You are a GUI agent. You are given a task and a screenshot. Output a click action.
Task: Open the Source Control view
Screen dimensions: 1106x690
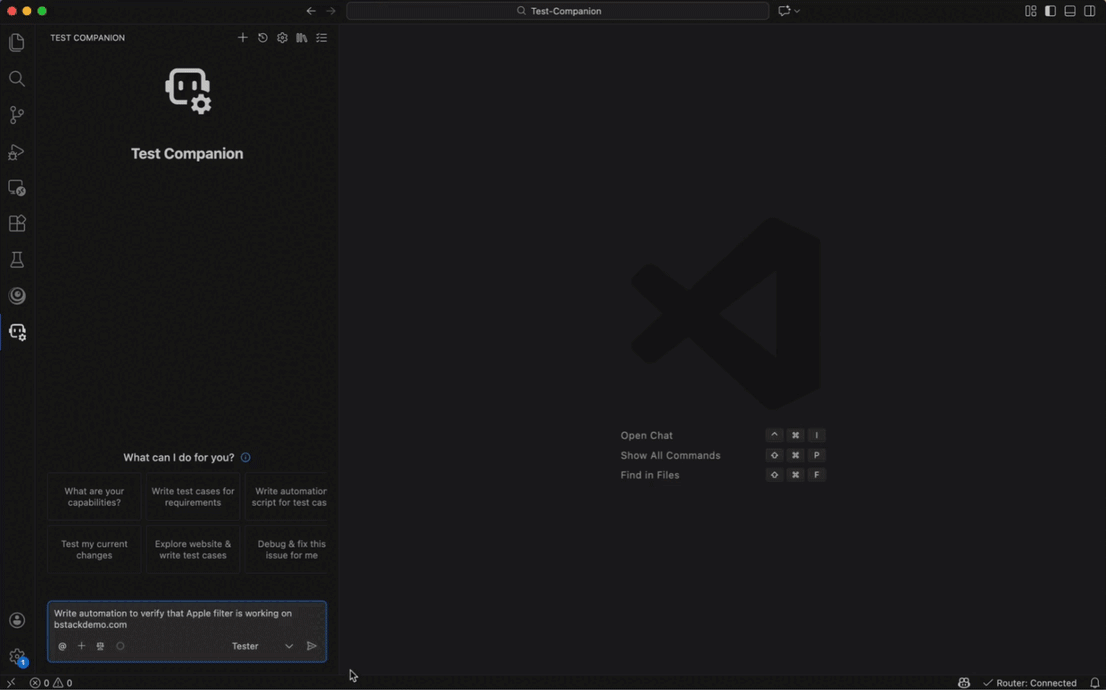tap(17, 115)
